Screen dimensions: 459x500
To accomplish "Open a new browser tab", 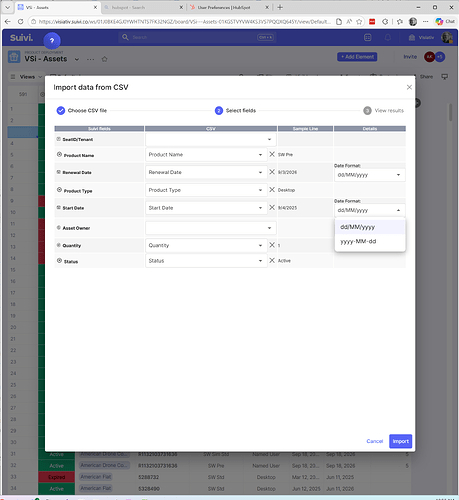I will pyautogui.click(x=280, y=7).
